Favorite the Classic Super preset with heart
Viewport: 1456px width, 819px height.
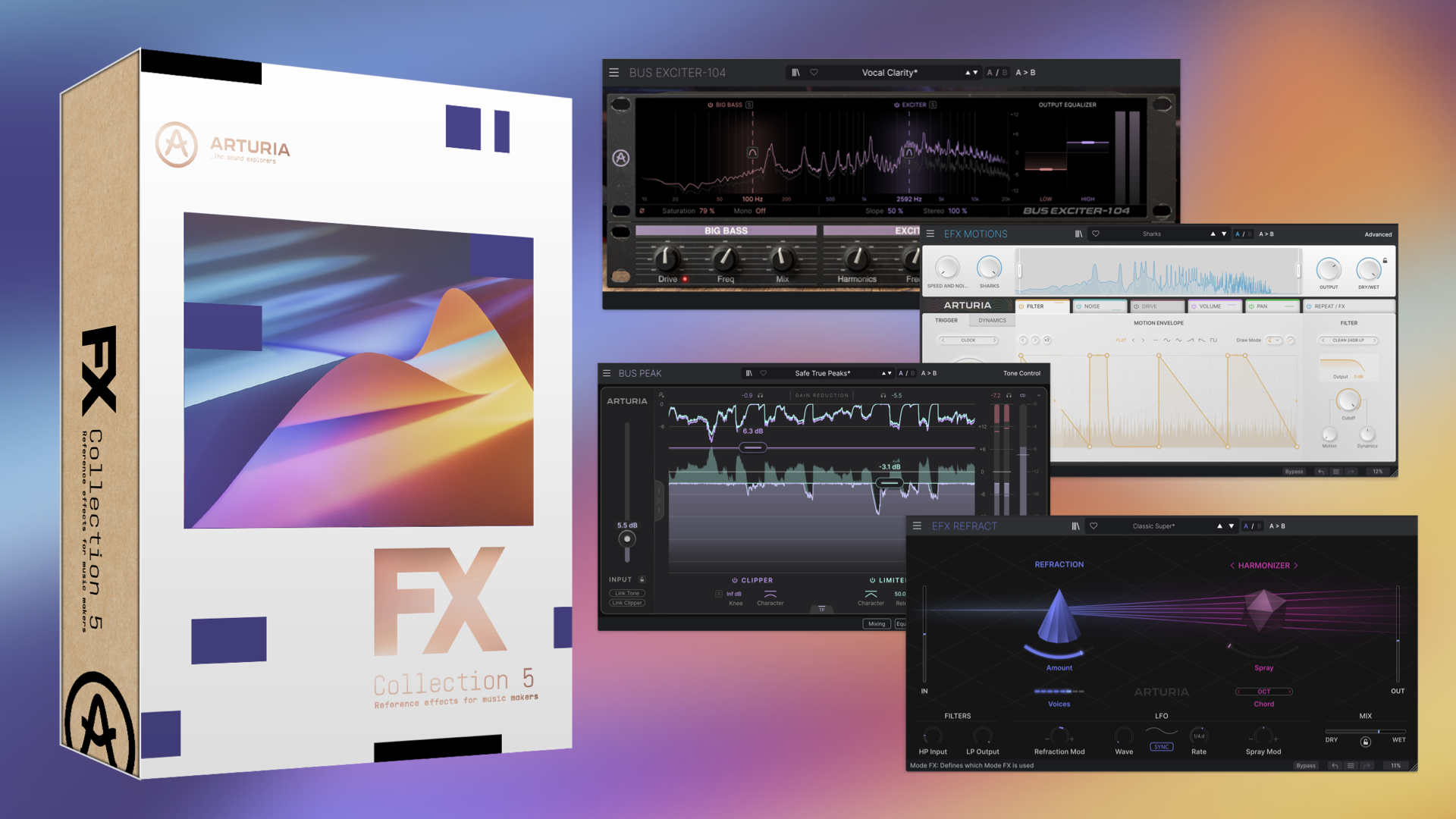(x=1094, y=526)
